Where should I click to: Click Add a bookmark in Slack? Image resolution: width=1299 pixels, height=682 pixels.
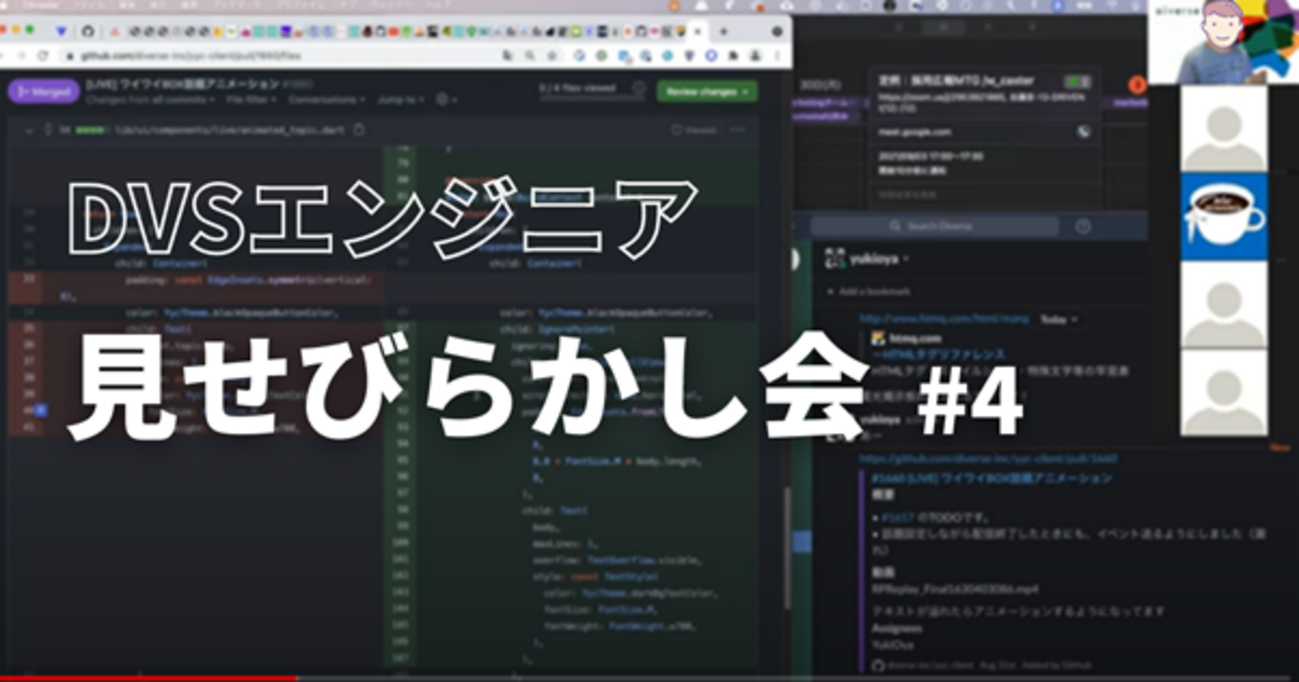pyautogui.click(x=869, y=291)
